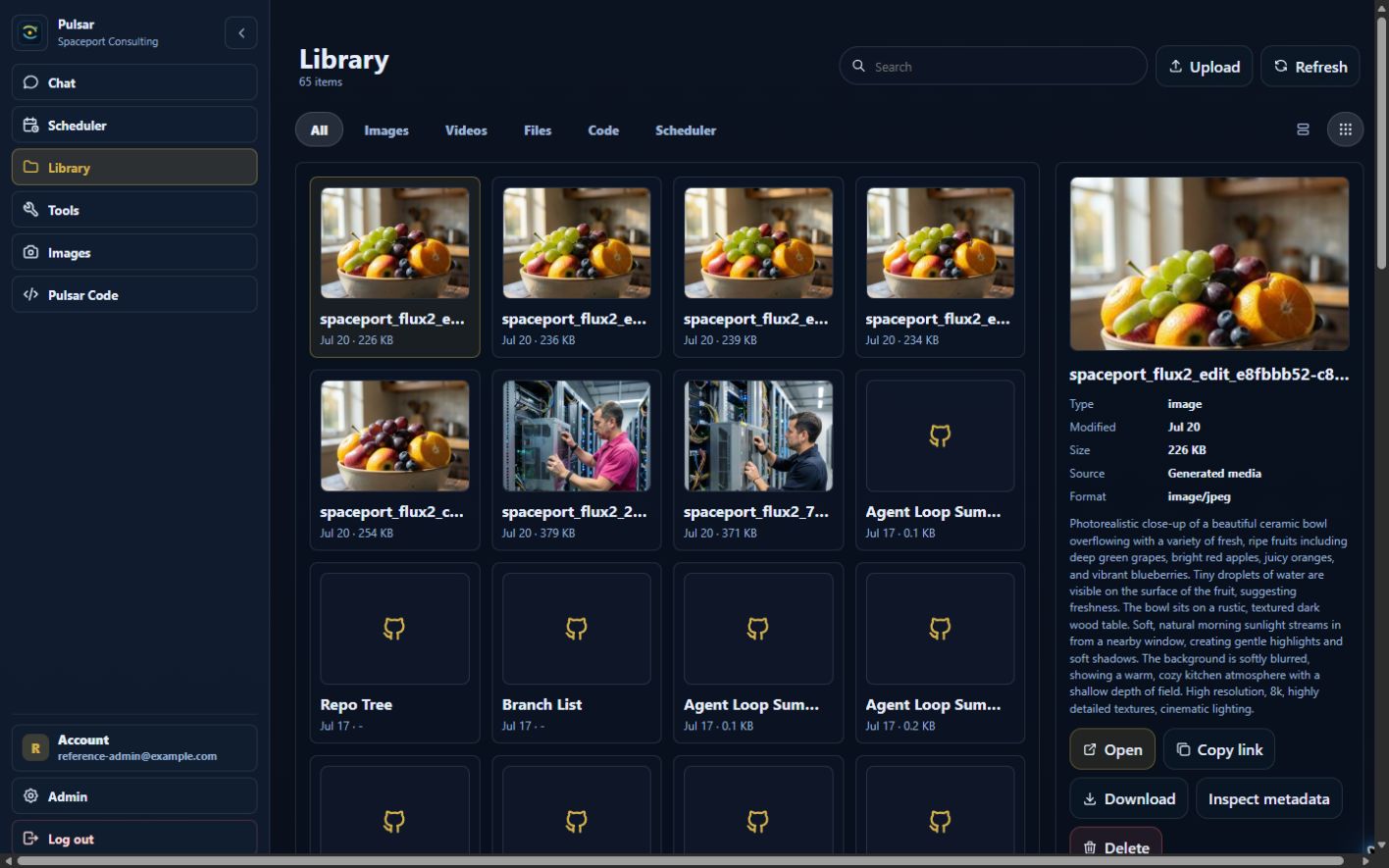Click the '65 items' count text
This screenshot has height=868, width=1389.
pos(321,82)
